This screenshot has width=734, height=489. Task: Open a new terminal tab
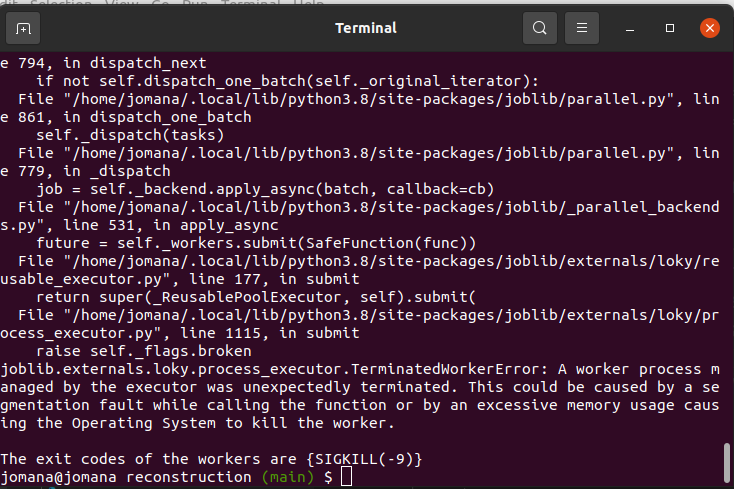22,29
